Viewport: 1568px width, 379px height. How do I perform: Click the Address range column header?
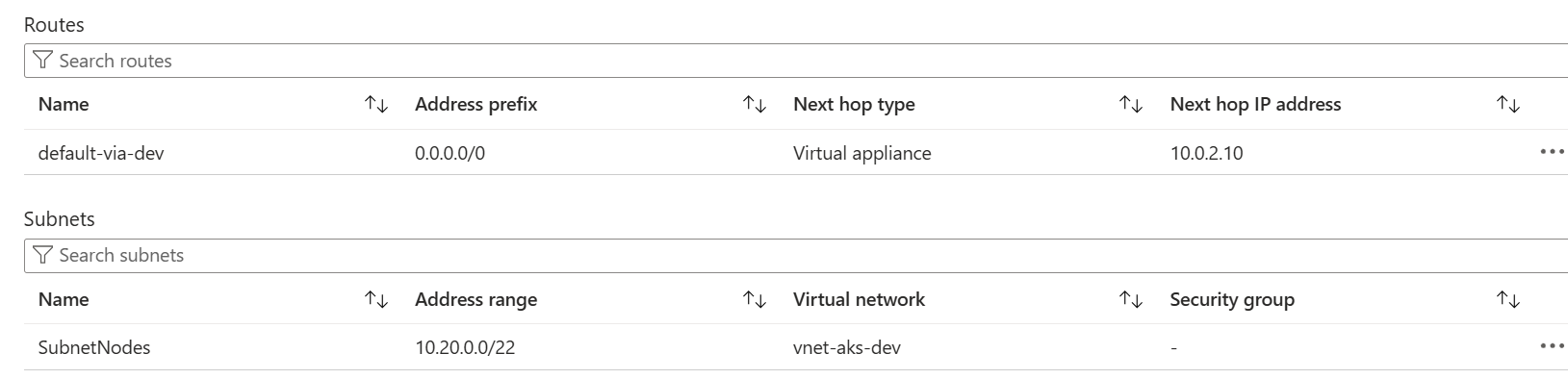tap(476, 300)
